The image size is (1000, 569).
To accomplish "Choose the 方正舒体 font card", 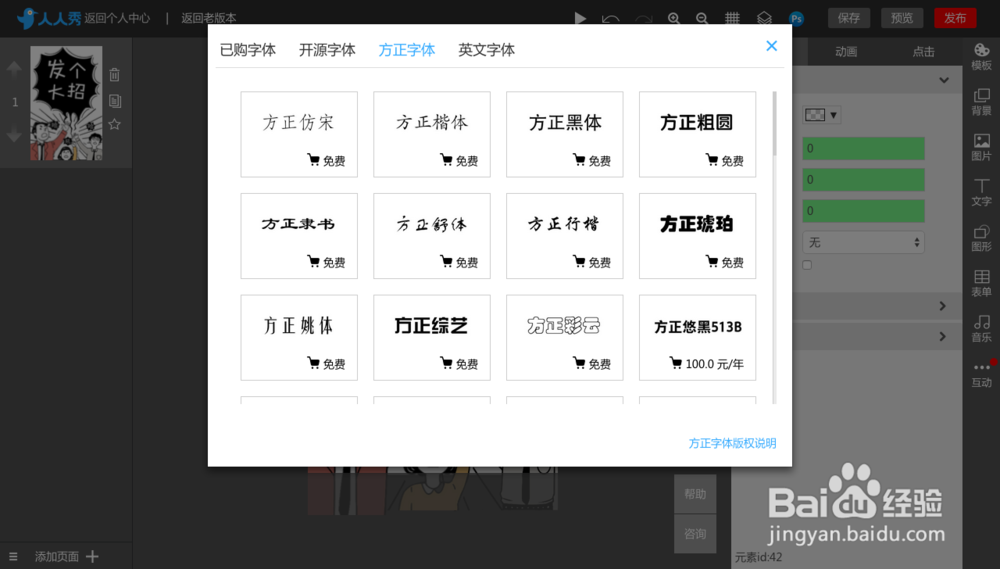I will 432,236.
